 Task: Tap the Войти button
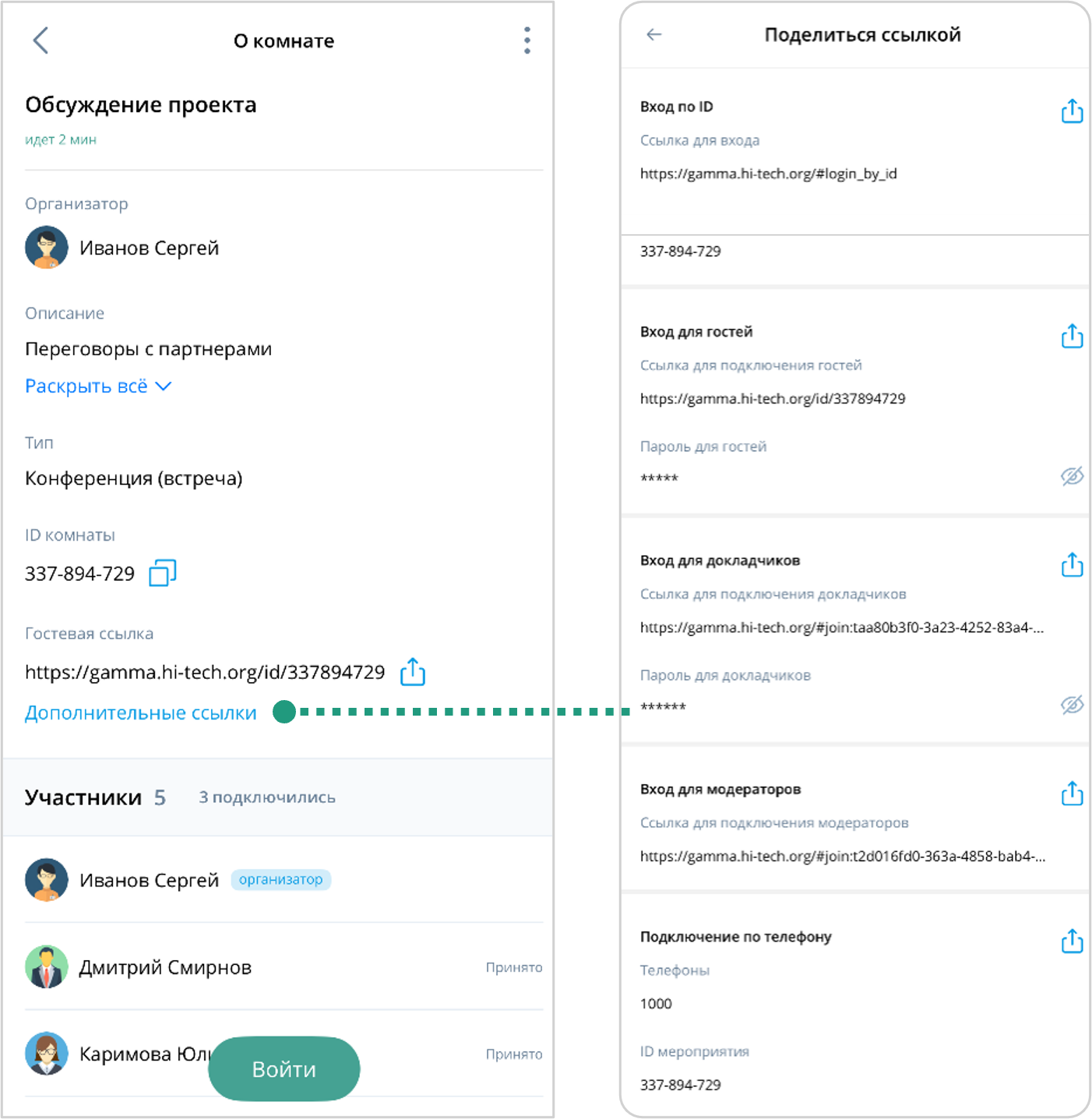284,1068
